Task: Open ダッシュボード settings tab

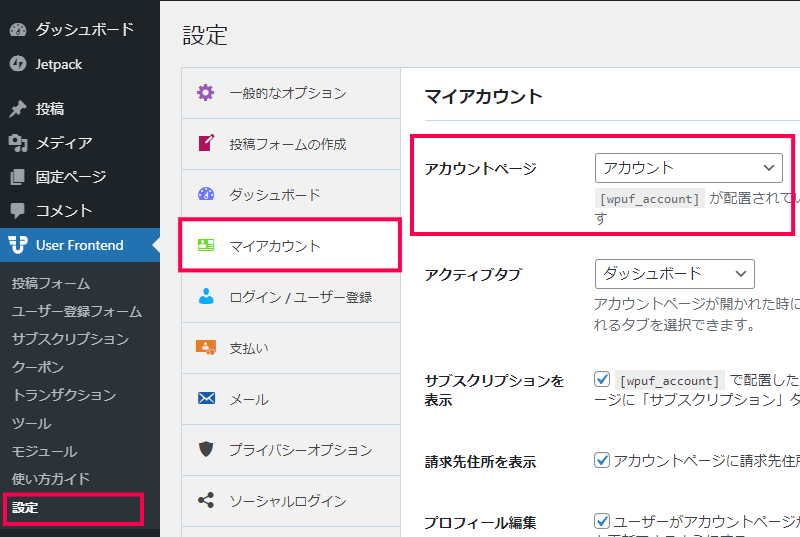Action: click(x=291, y=195)
